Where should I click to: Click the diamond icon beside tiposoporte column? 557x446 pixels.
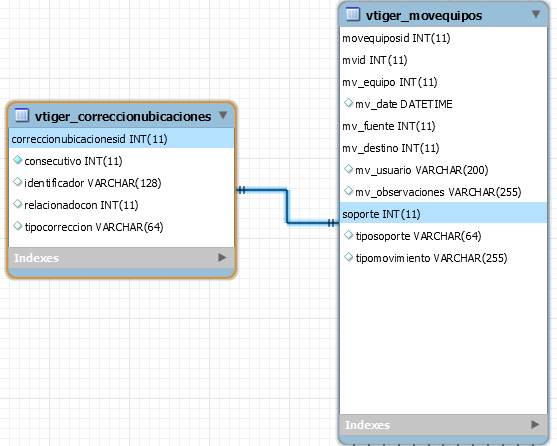click(348, 235)
